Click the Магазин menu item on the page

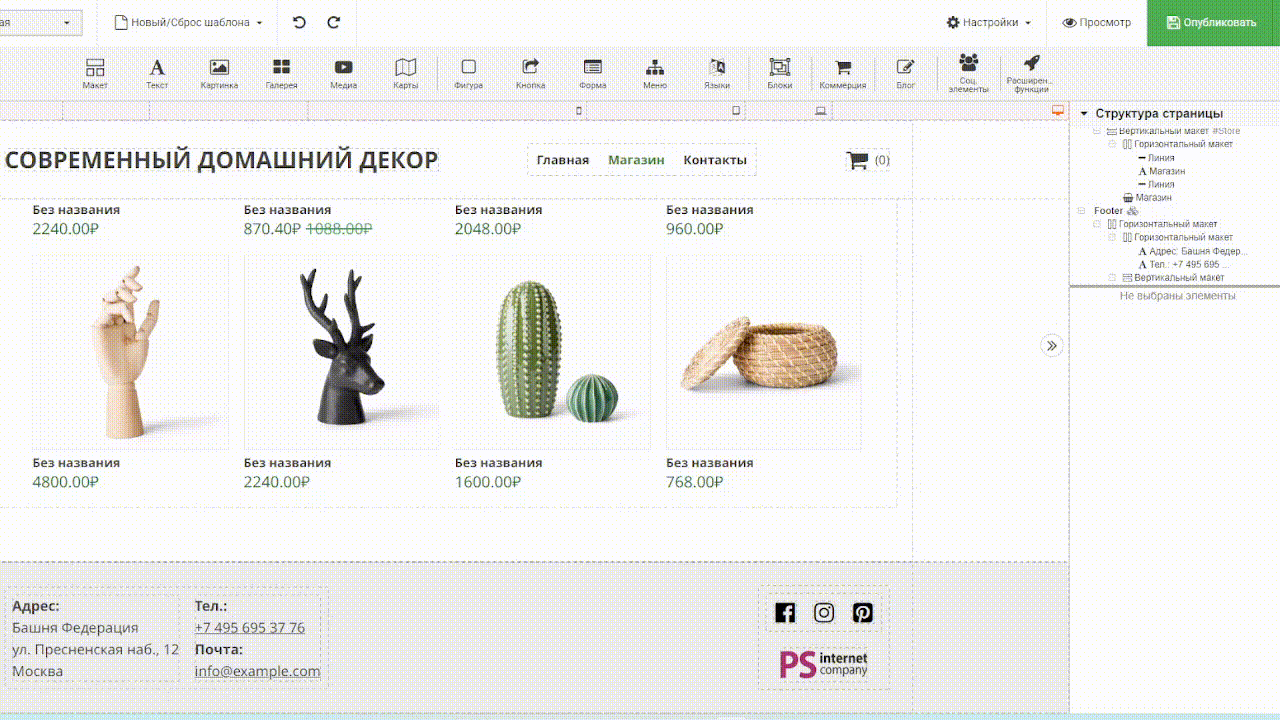(636, 160)
